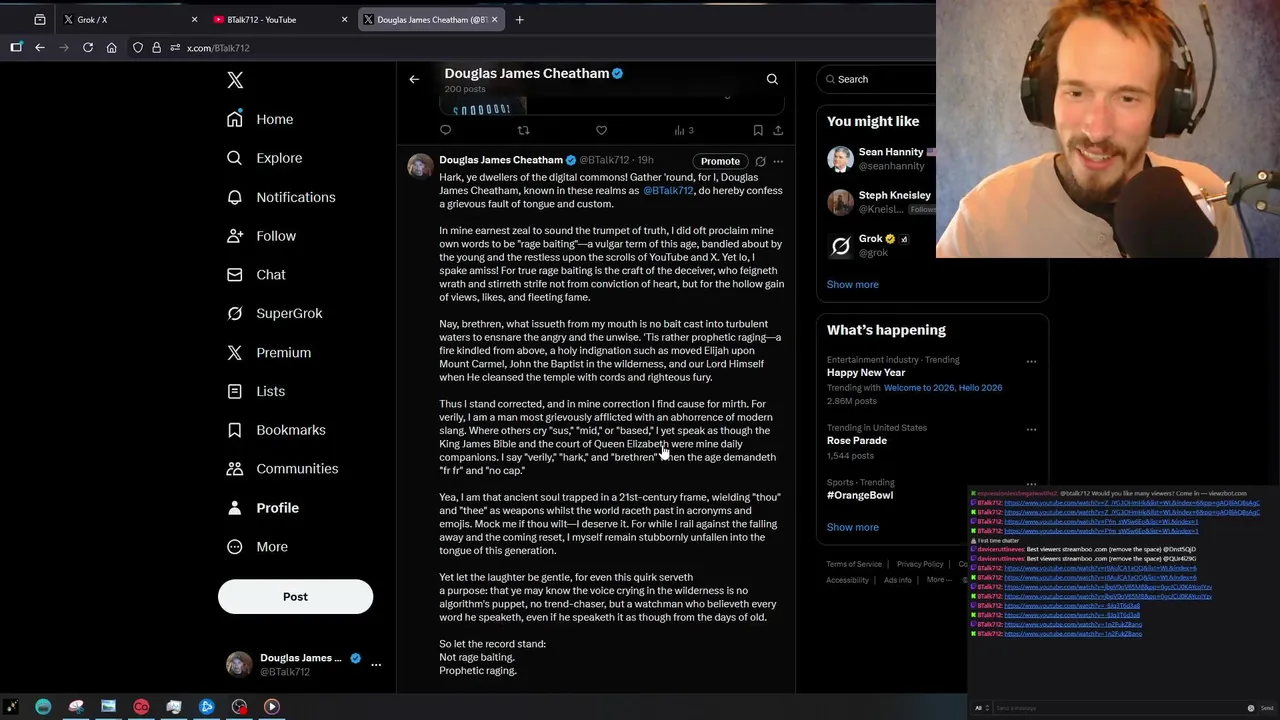Open Accessibility footer link

[x=847, y=580]
